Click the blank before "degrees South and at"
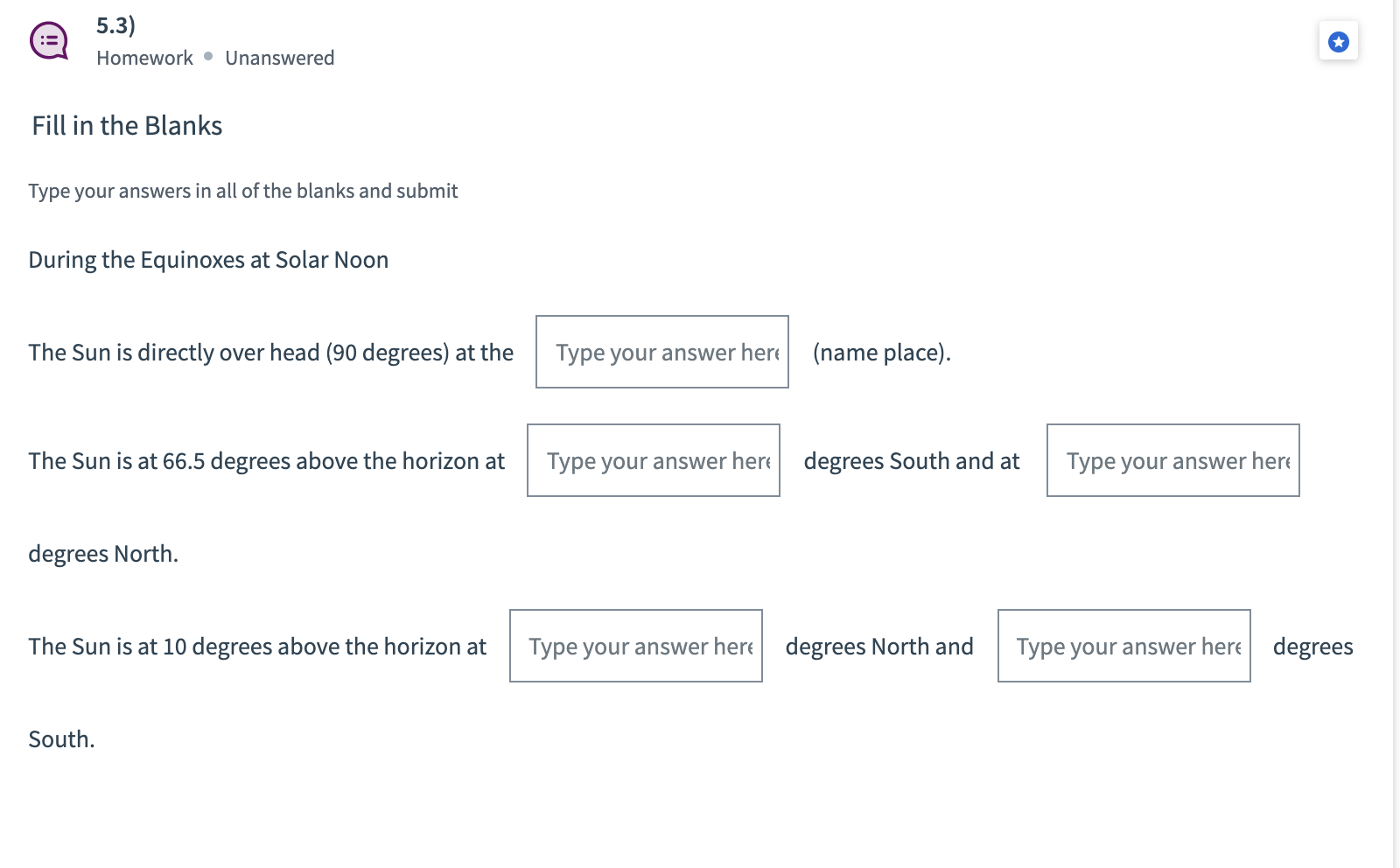Viewport: 1400px width, 868px height. coord(653,460)
